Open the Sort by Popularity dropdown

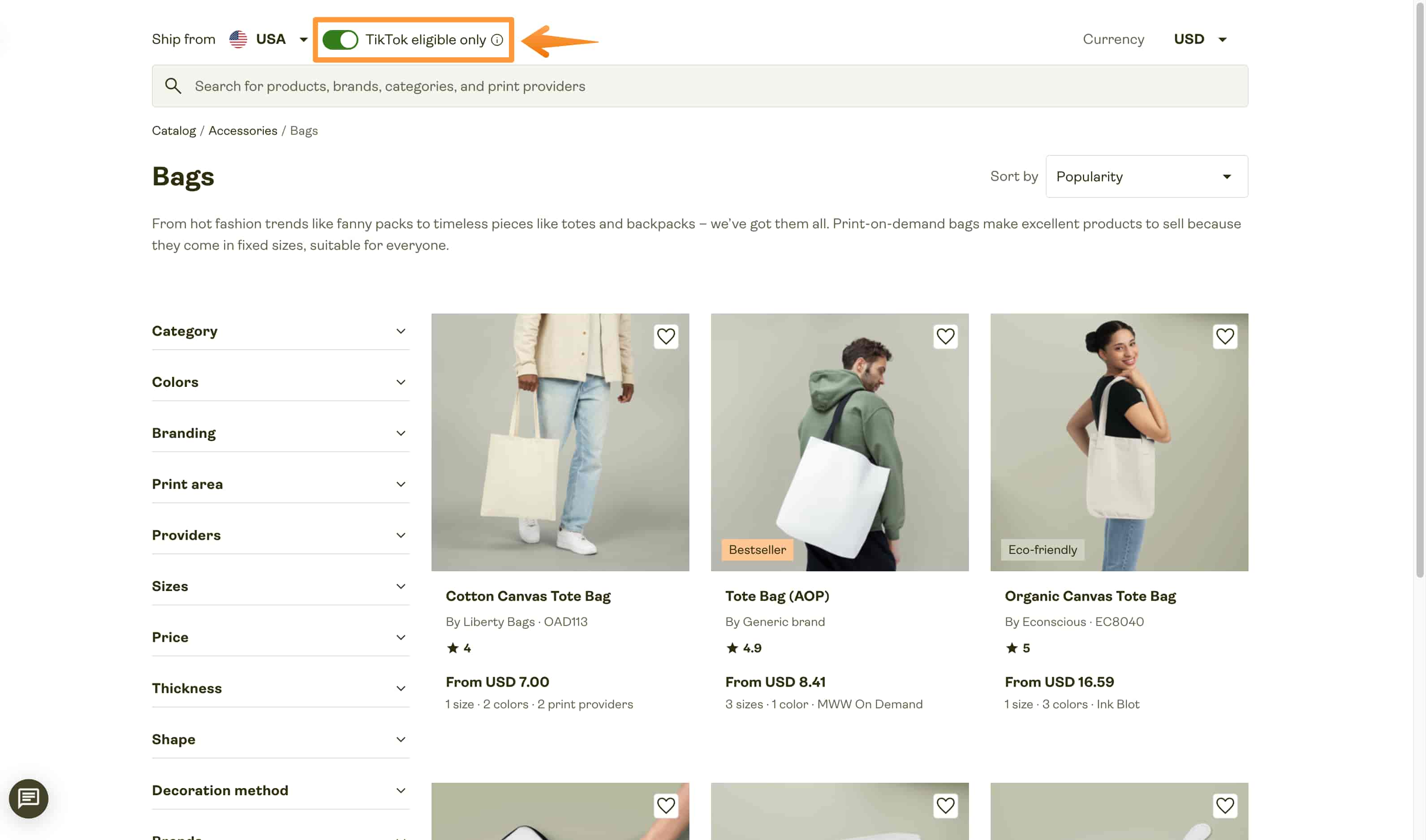(1146, 176)
